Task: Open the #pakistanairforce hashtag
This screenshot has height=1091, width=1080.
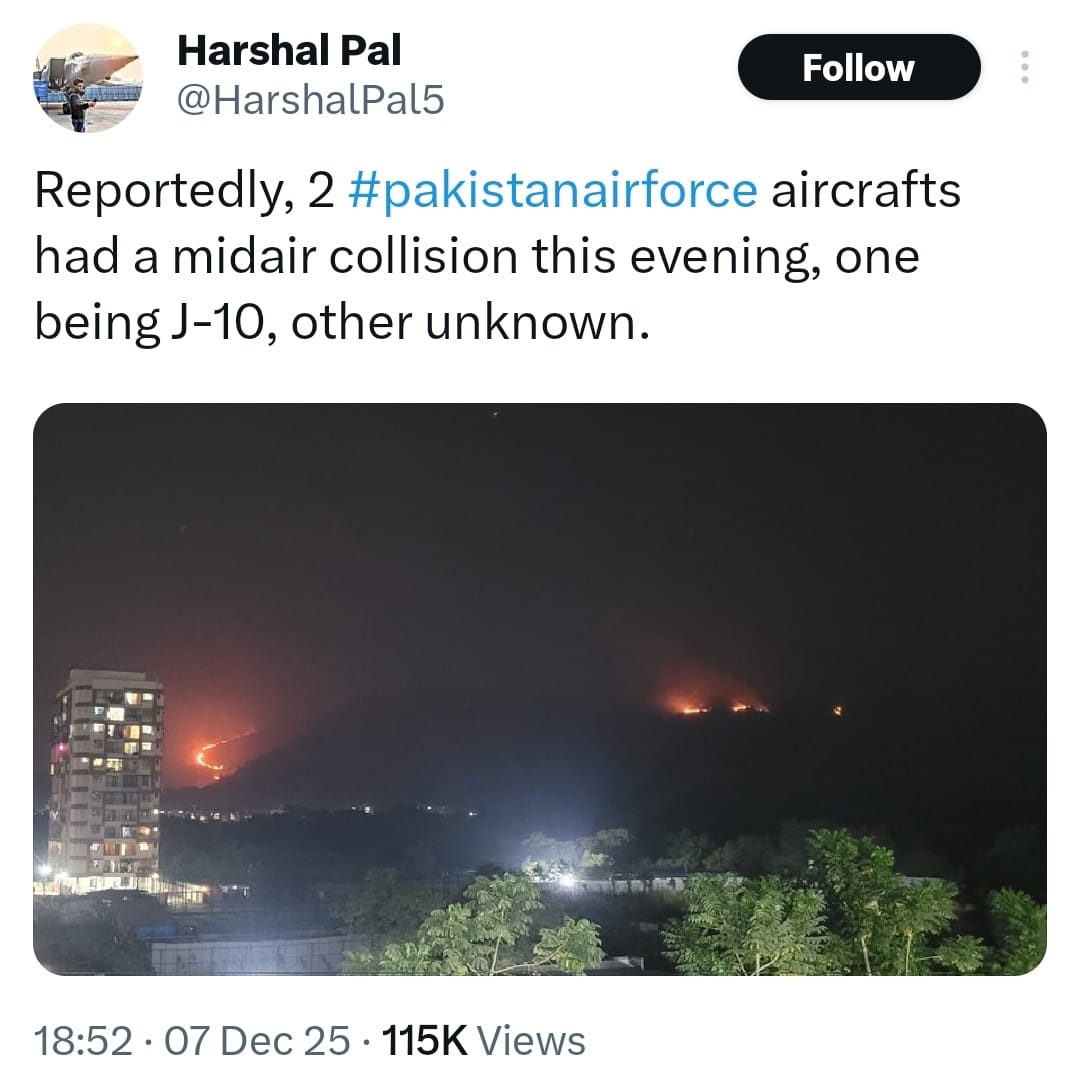Action: [552, 190]
